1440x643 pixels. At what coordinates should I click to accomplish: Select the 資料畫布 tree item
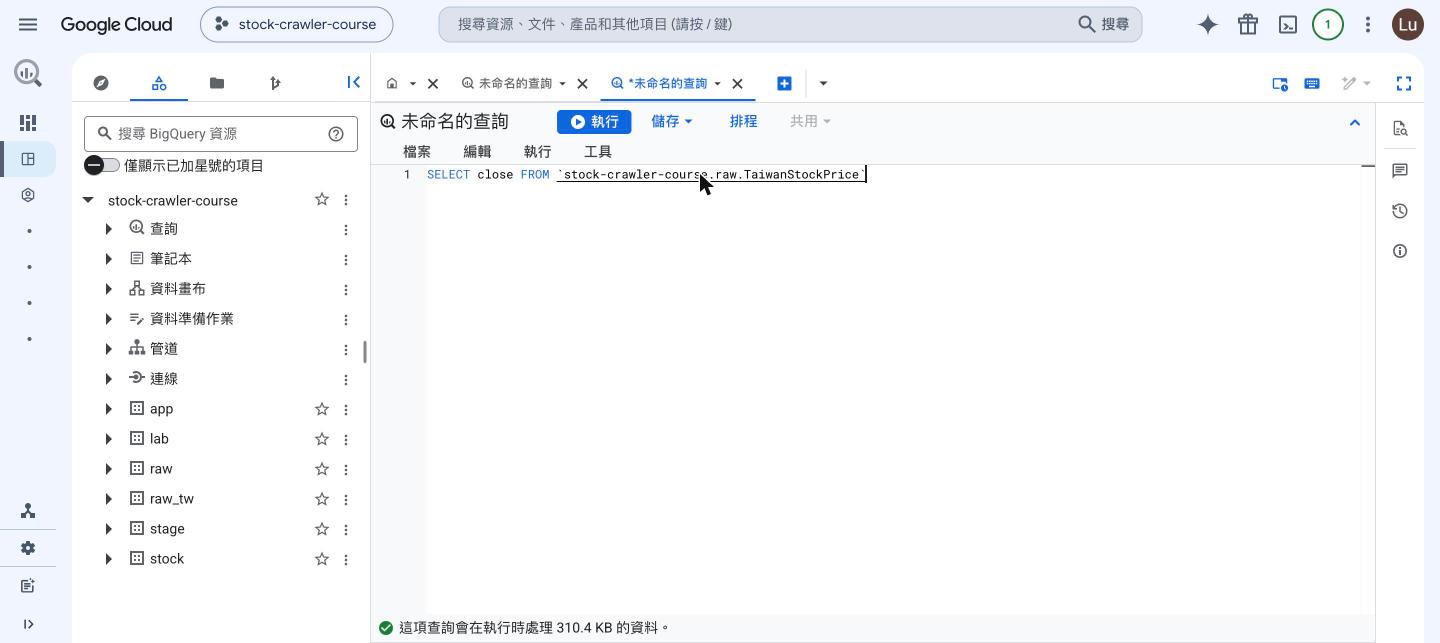pos(178,289)
